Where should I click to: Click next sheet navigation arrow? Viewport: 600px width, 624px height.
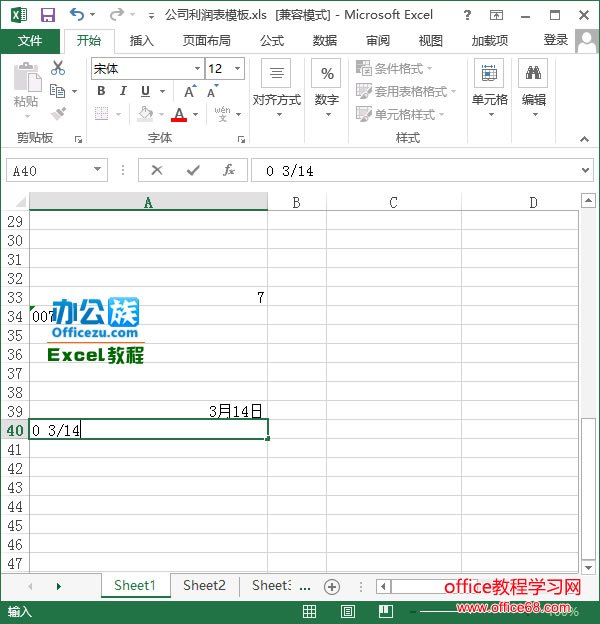pyautogui.click(x=59, y=586)
